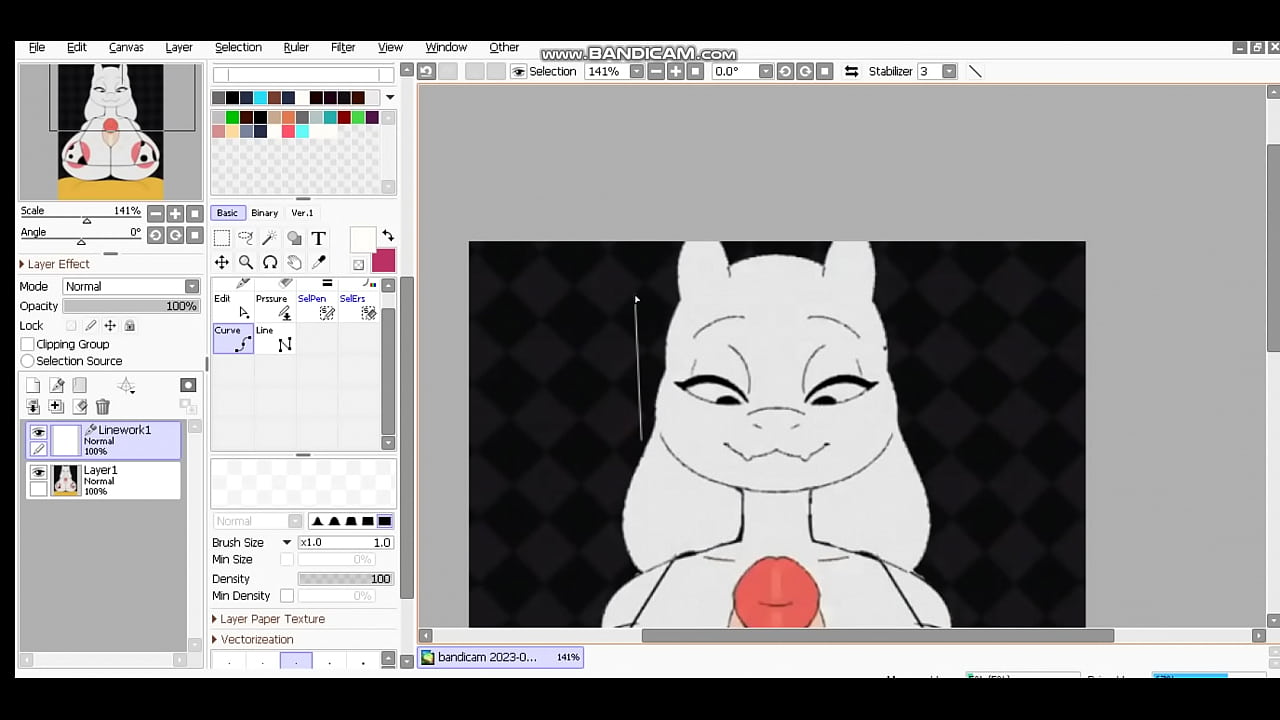
Task: Pick the Move tool
Action: (222, 263)
